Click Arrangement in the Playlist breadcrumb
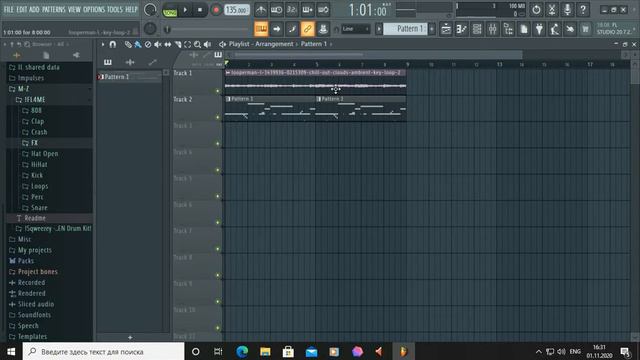 (x=274, y=44)
